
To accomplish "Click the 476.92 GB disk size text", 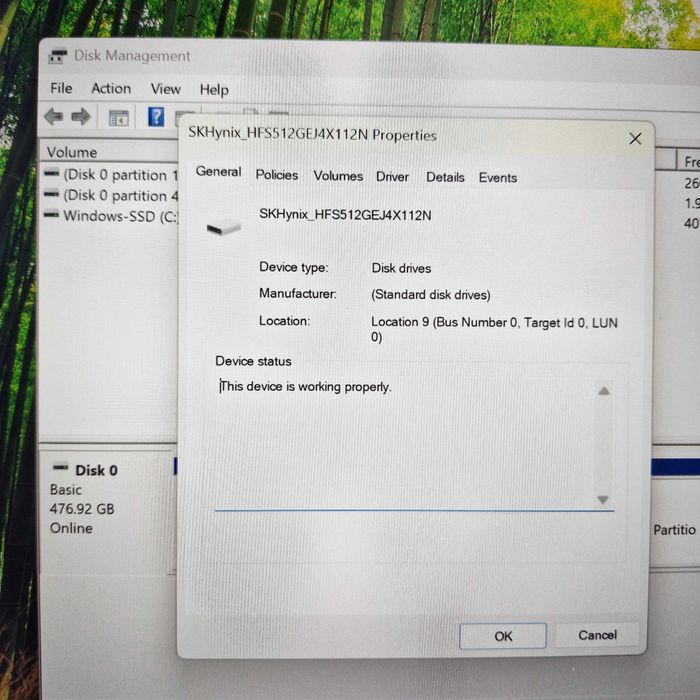I will pyautogui.click(x=82, y=508).
